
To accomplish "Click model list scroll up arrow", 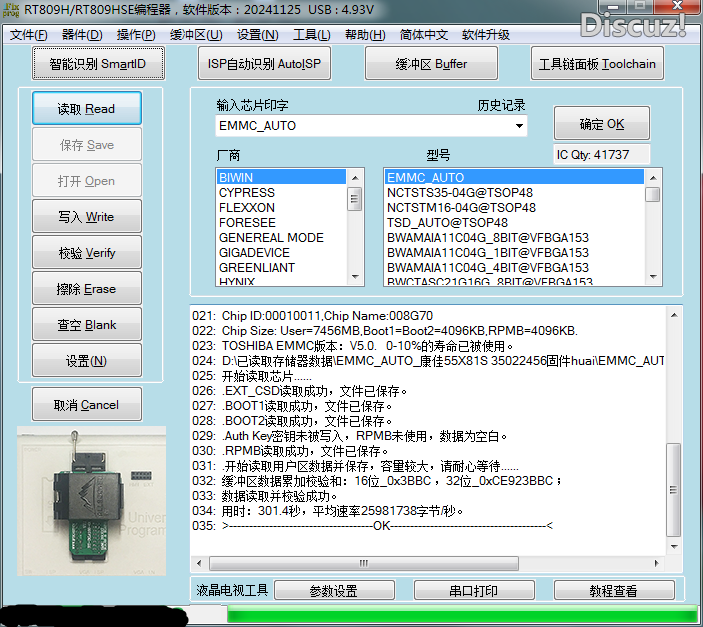I will pos(653,178).
